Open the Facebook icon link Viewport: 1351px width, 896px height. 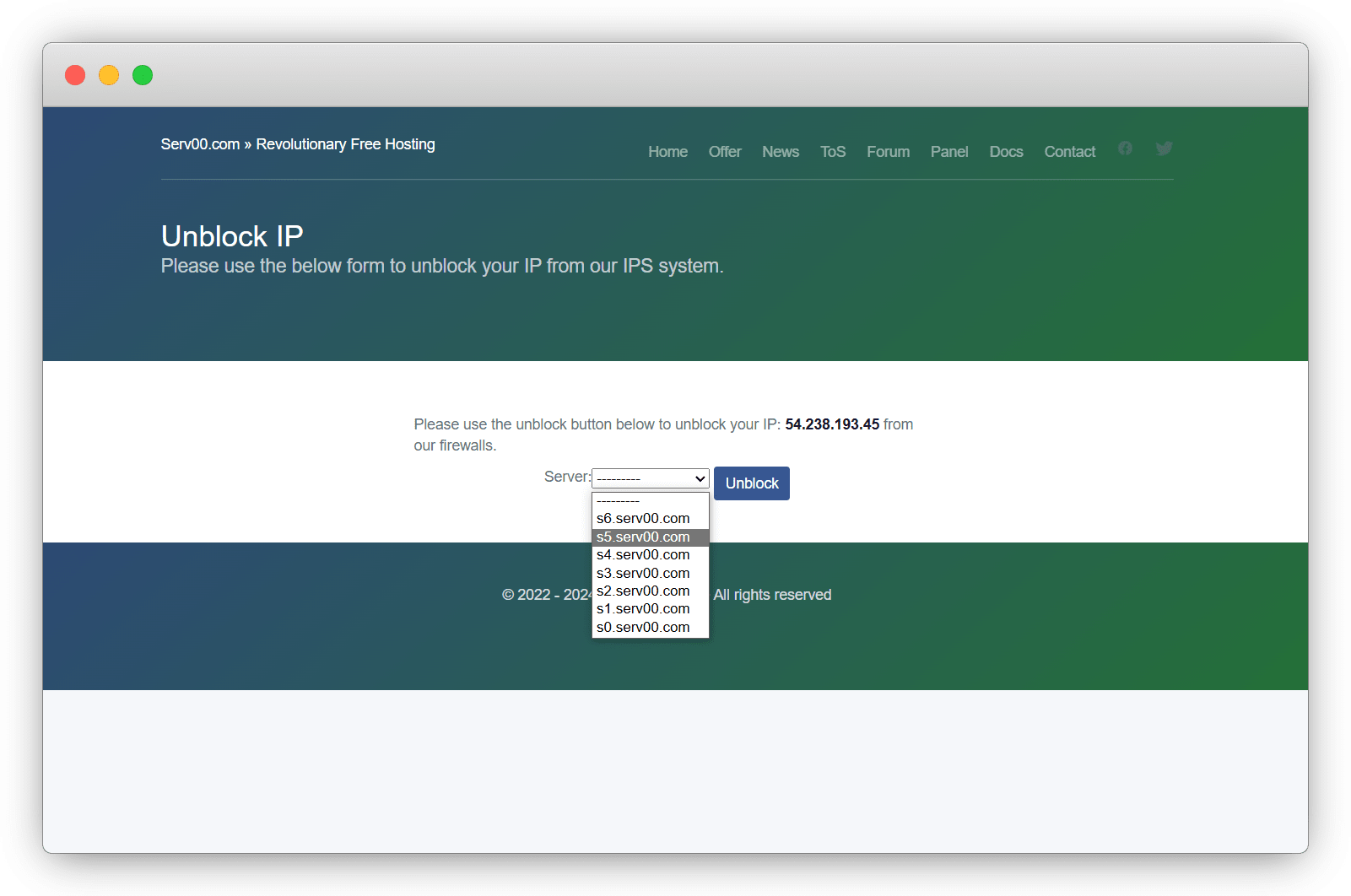pos(1125,148)
